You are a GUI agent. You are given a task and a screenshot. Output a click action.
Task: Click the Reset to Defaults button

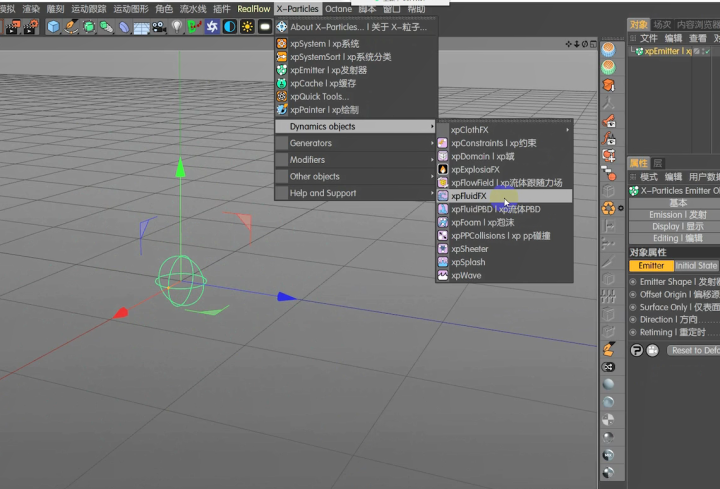coord(693,350)
